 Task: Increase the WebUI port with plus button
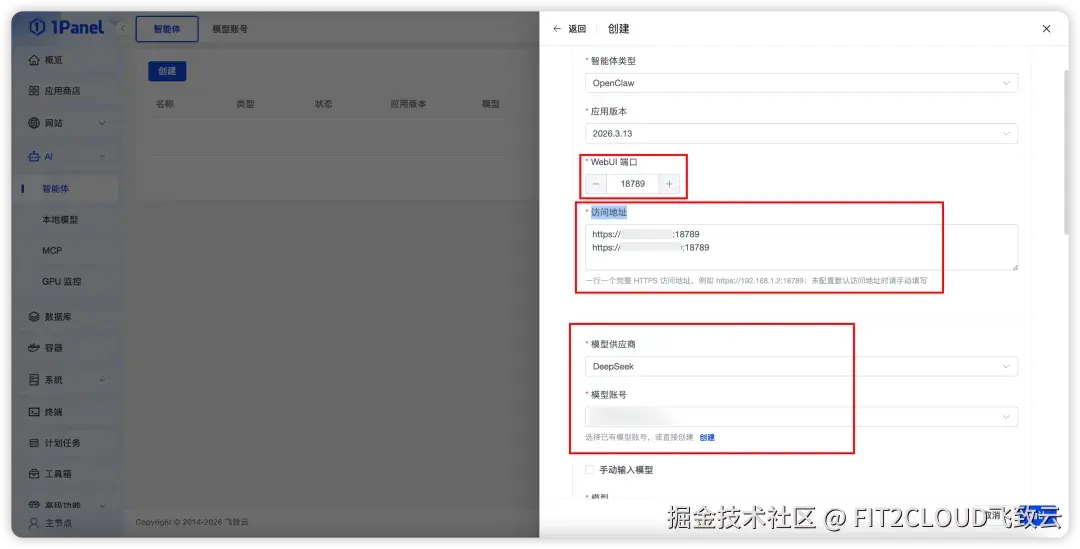[x=669, y=184]
